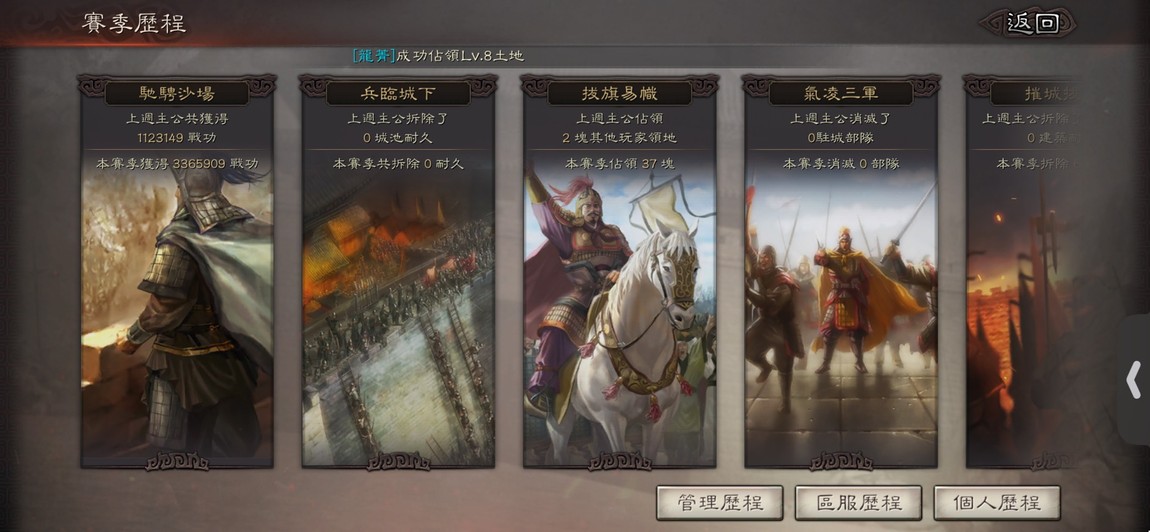
Task: Click the ornament under the 氣凌三軍 card
Action: click(x=841, y=462)
